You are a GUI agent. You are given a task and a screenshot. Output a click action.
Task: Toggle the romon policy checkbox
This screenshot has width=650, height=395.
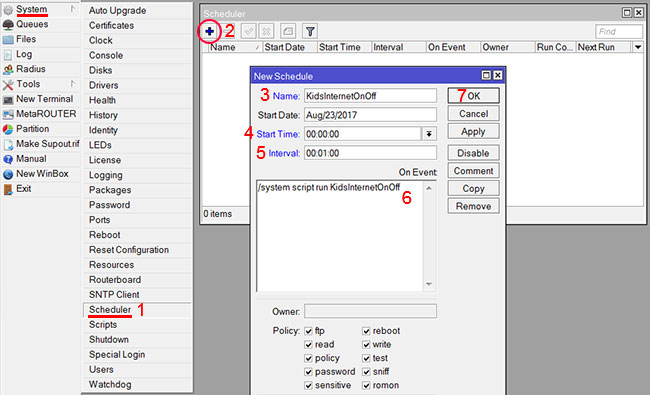366,385
